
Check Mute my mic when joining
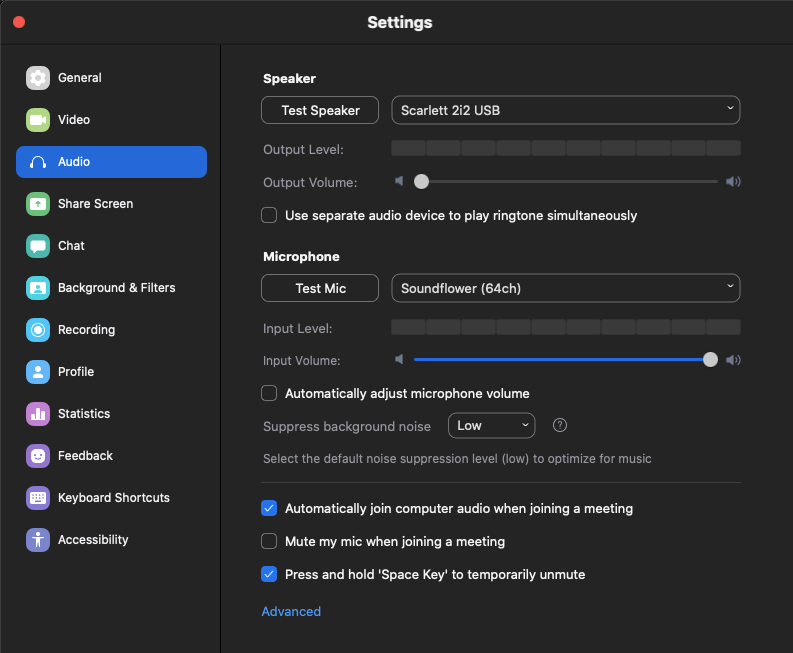coord(269,541)
